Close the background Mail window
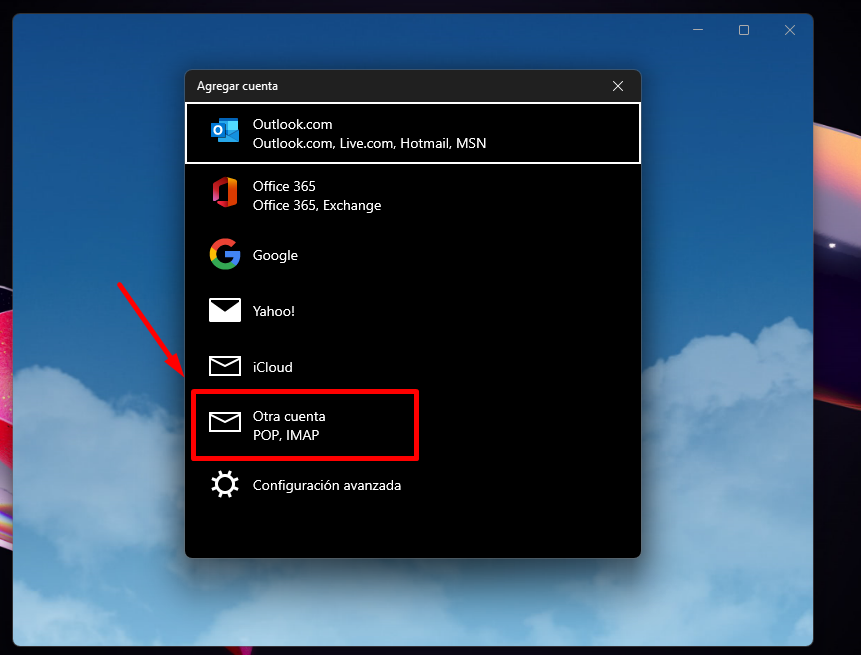The height and width of the screenshot is (655, 861). [x=790, y=30]
